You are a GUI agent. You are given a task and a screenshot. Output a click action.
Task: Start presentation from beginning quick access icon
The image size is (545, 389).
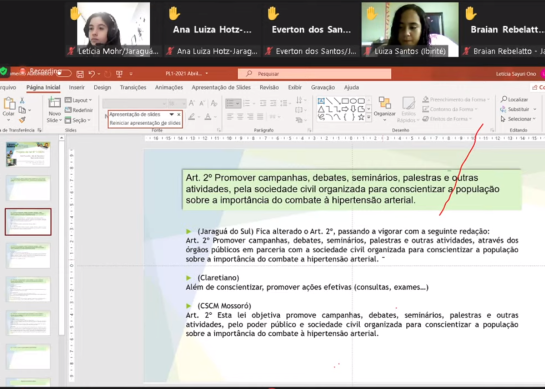coord(119,74)
